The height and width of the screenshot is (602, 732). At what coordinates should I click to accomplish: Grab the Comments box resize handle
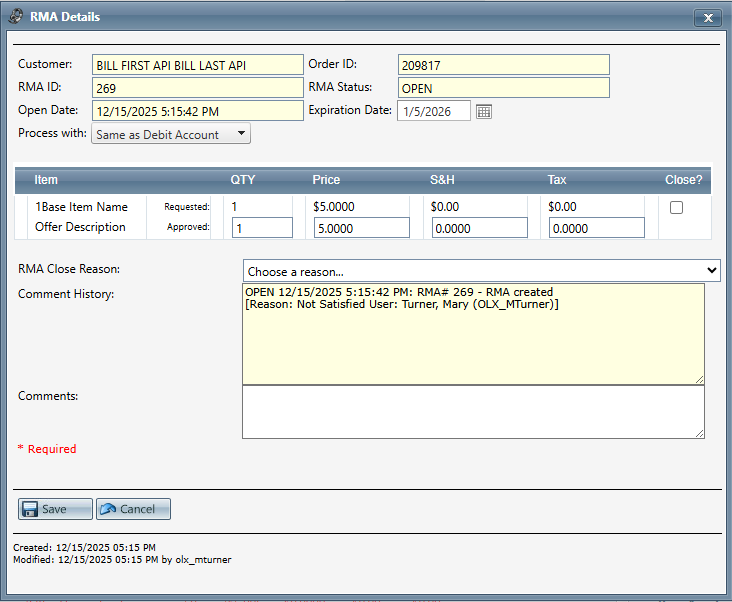(699, 433)
